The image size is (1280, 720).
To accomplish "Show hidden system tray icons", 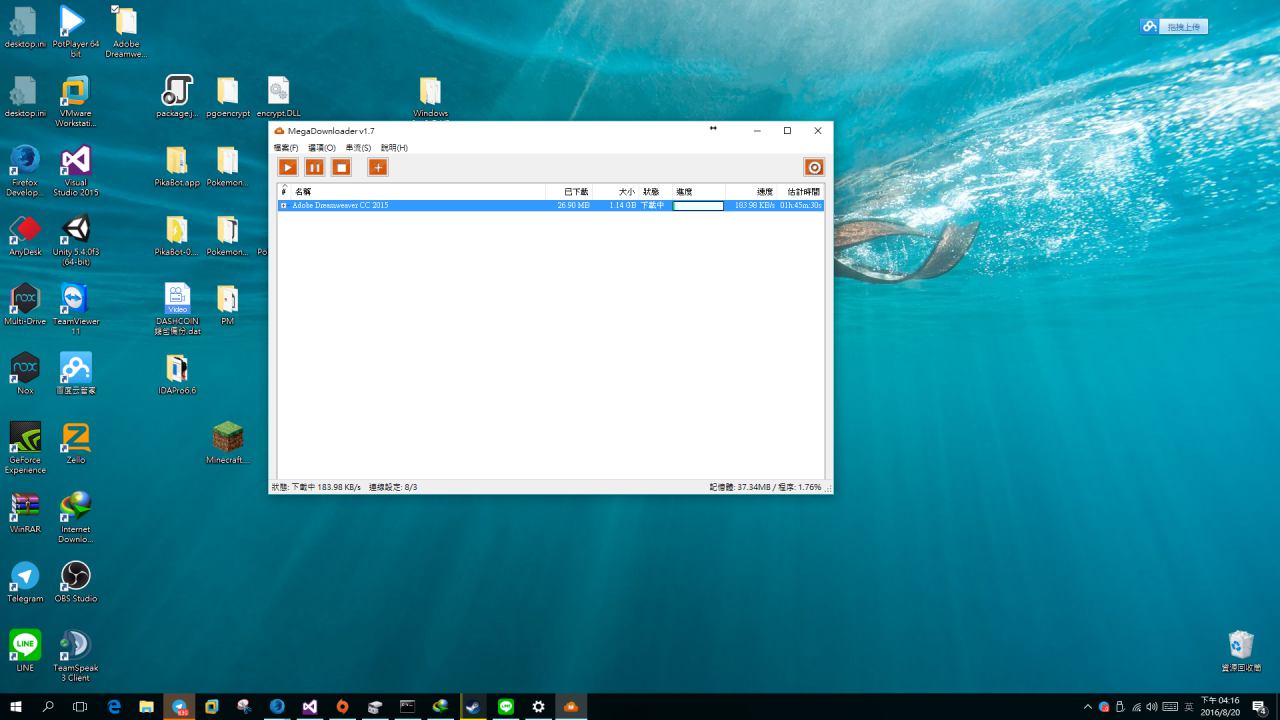I will click(1088, 707).
